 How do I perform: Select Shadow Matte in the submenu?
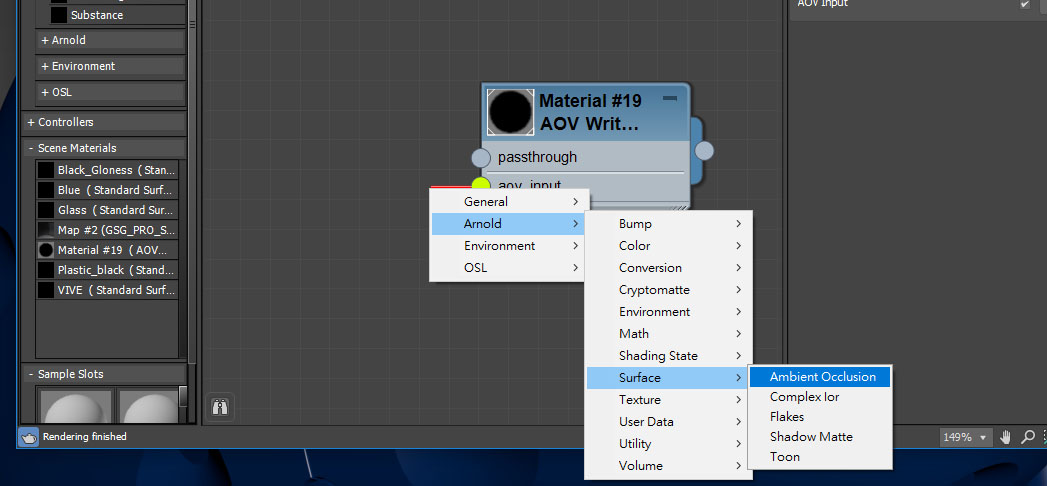(810, 437)
